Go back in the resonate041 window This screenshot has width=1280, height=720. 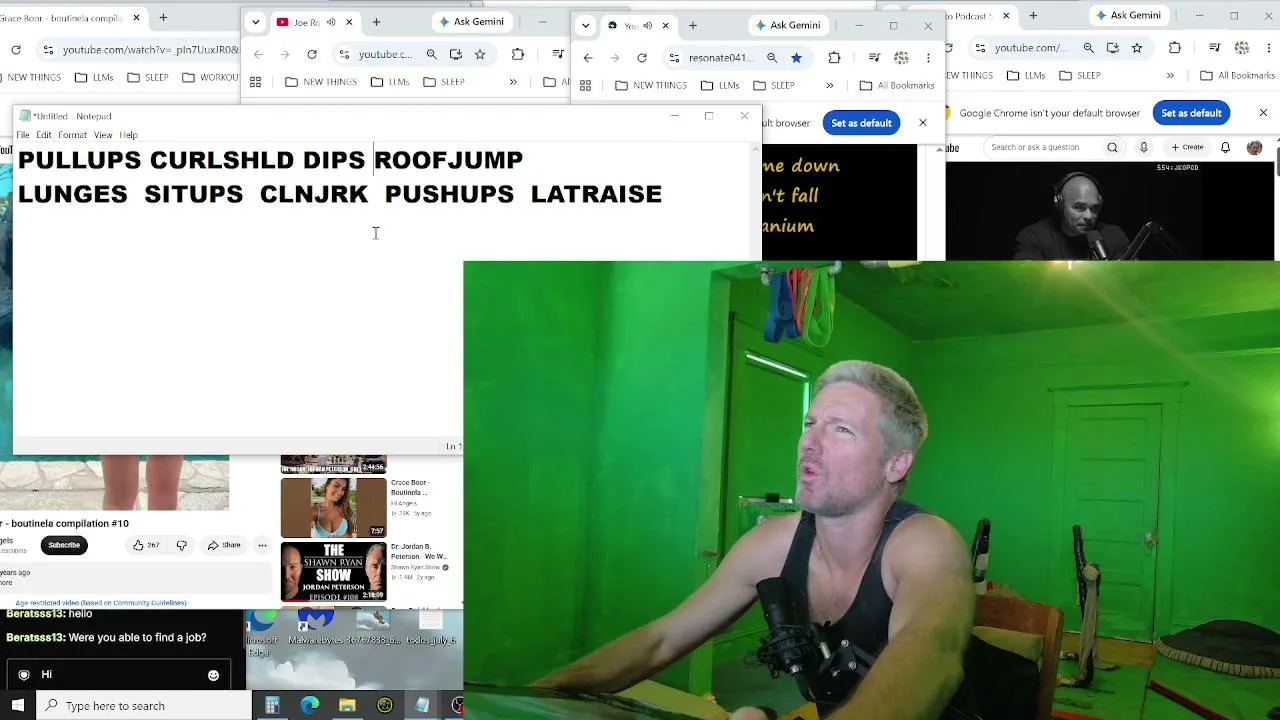pos(588,58)
